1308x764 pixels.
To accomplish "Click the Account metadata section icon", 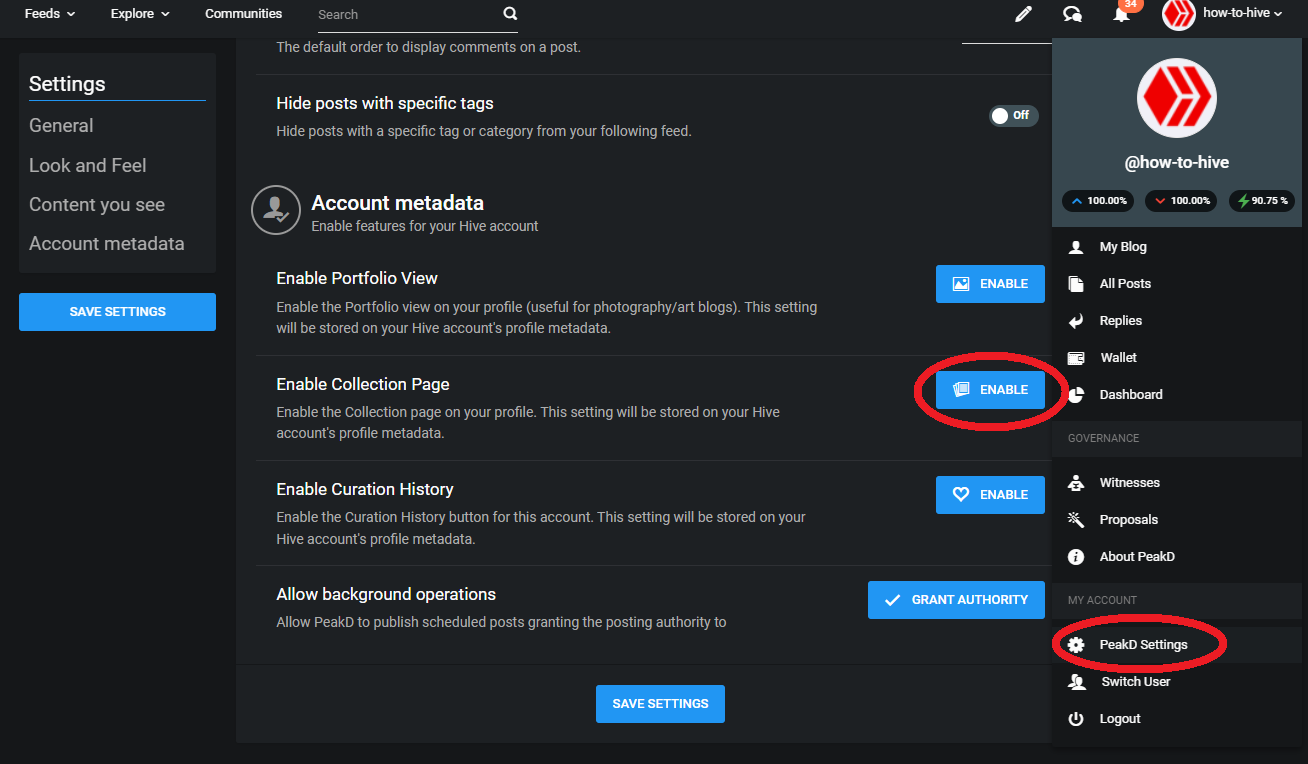I will (x=276, y=210).
